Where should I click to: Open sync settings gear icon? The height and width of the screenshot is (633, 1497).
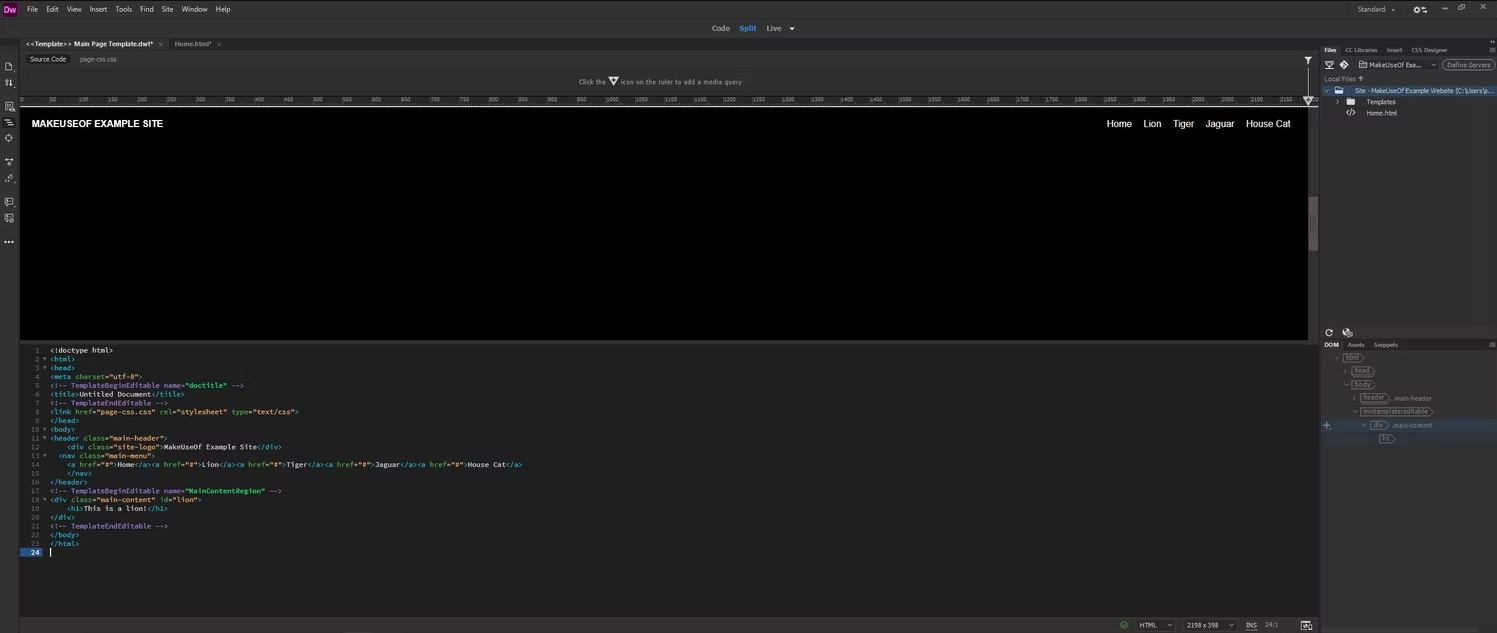pyautogui.click(x=1420, y=9)
